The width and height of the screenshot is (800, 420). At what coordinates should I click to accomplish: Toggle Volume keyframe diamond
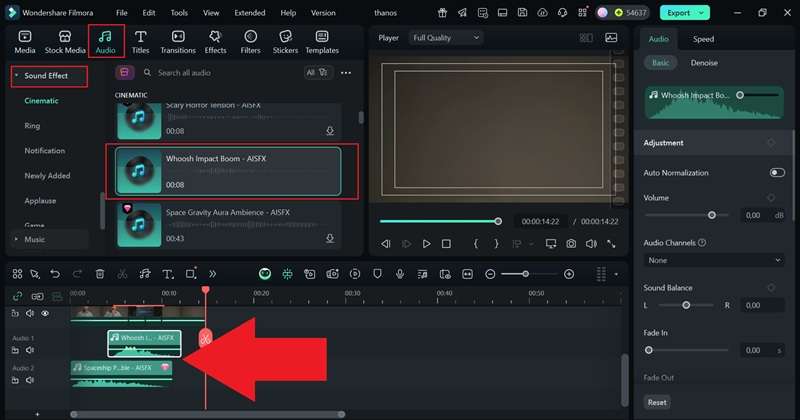[x=771, y=197]
